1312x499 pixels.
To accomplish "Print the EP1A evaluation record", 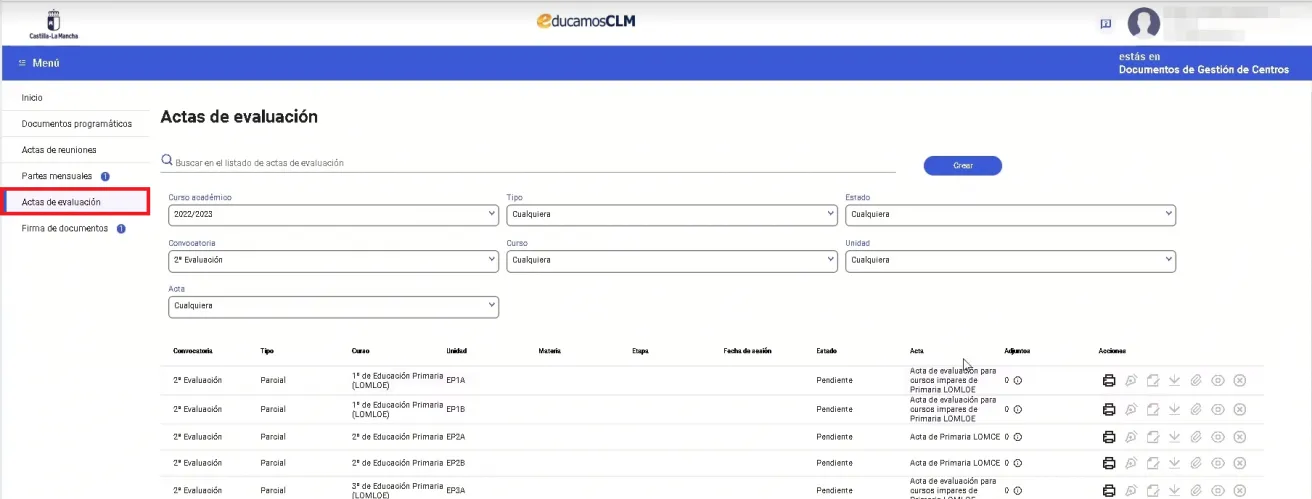I will click(x=1108, y=381).
